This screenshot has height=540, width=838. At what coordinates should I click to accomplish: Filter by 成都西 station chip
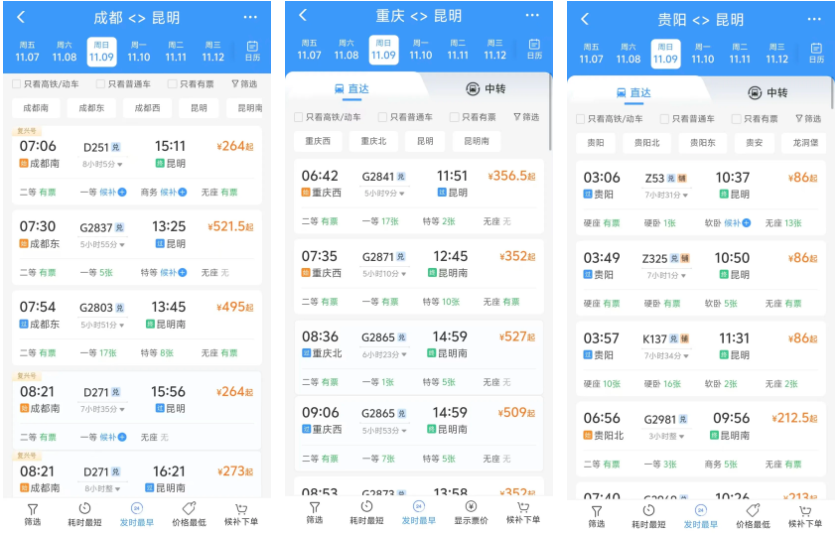point(146,108)
